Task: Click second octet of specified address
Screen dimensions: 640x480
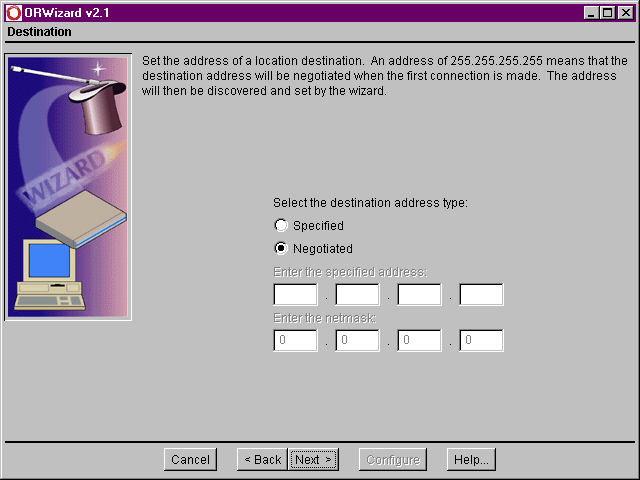Action: click(x=357, y=295)
